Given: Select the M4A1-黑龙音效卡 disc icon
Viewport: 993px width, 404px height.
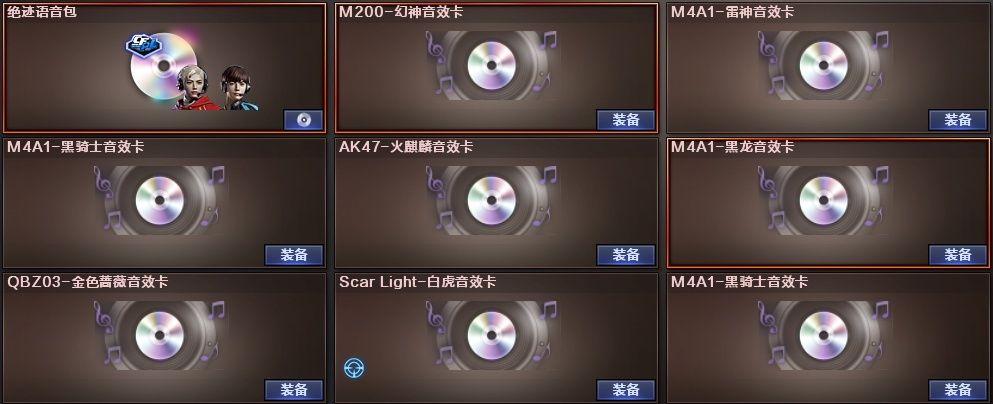Looking at the screenshot, I should [823, 201].
